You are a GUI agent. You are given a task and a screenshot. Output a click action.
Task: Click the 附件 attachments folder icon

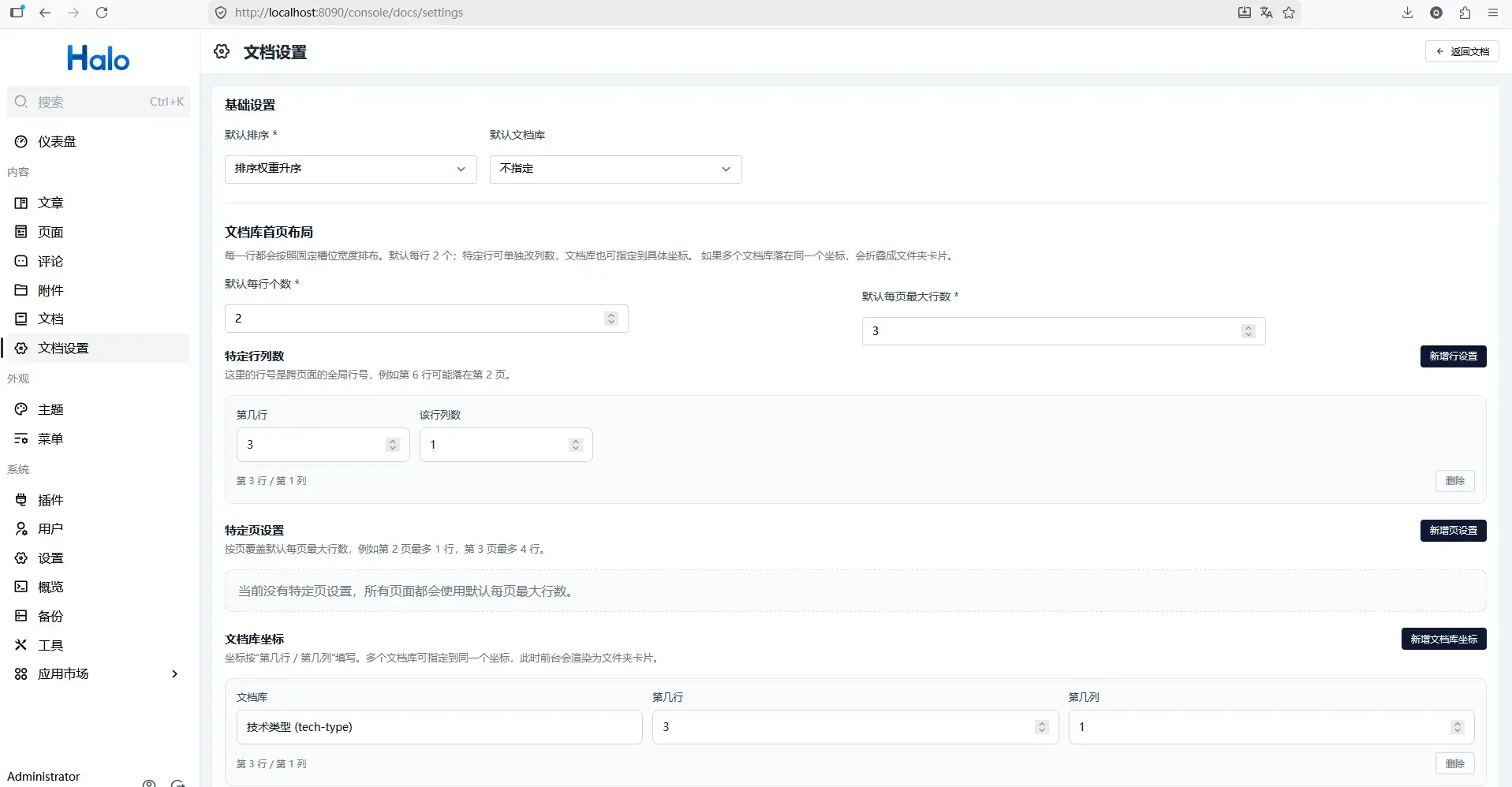(x=21, y=290)
